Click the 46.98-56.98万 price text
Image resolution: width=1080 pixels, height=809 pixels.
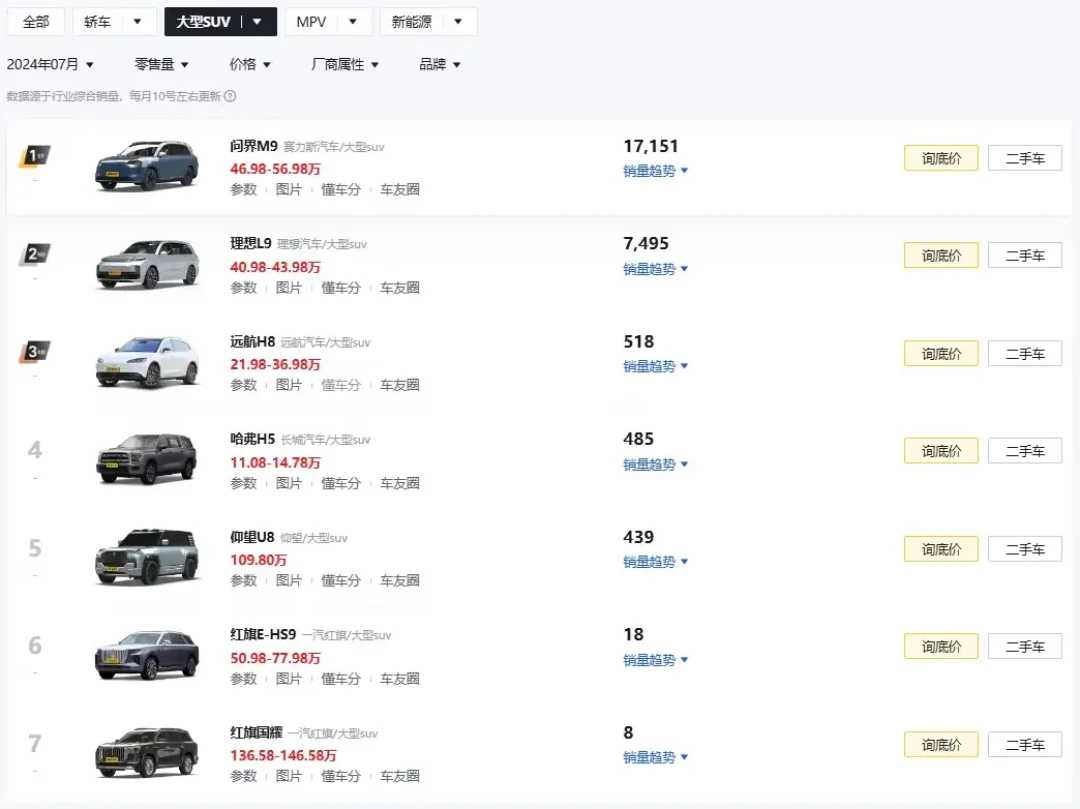[x=275, y=169]
